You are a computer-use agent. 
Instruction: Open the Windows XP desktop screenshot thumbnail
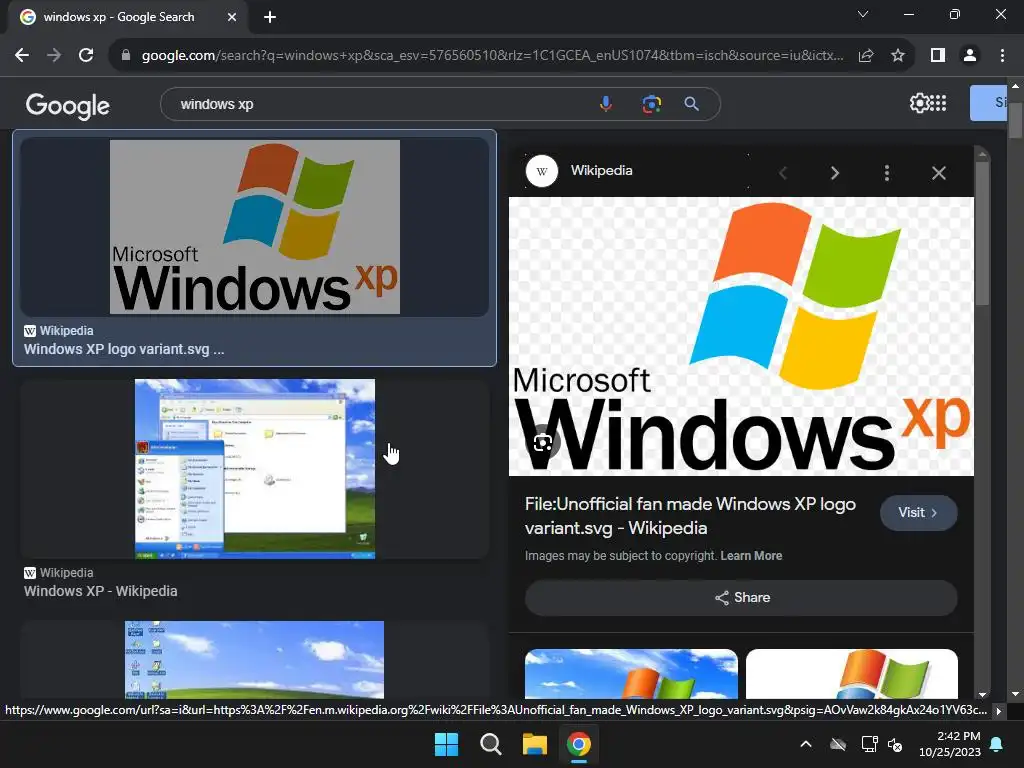(255, 469)
